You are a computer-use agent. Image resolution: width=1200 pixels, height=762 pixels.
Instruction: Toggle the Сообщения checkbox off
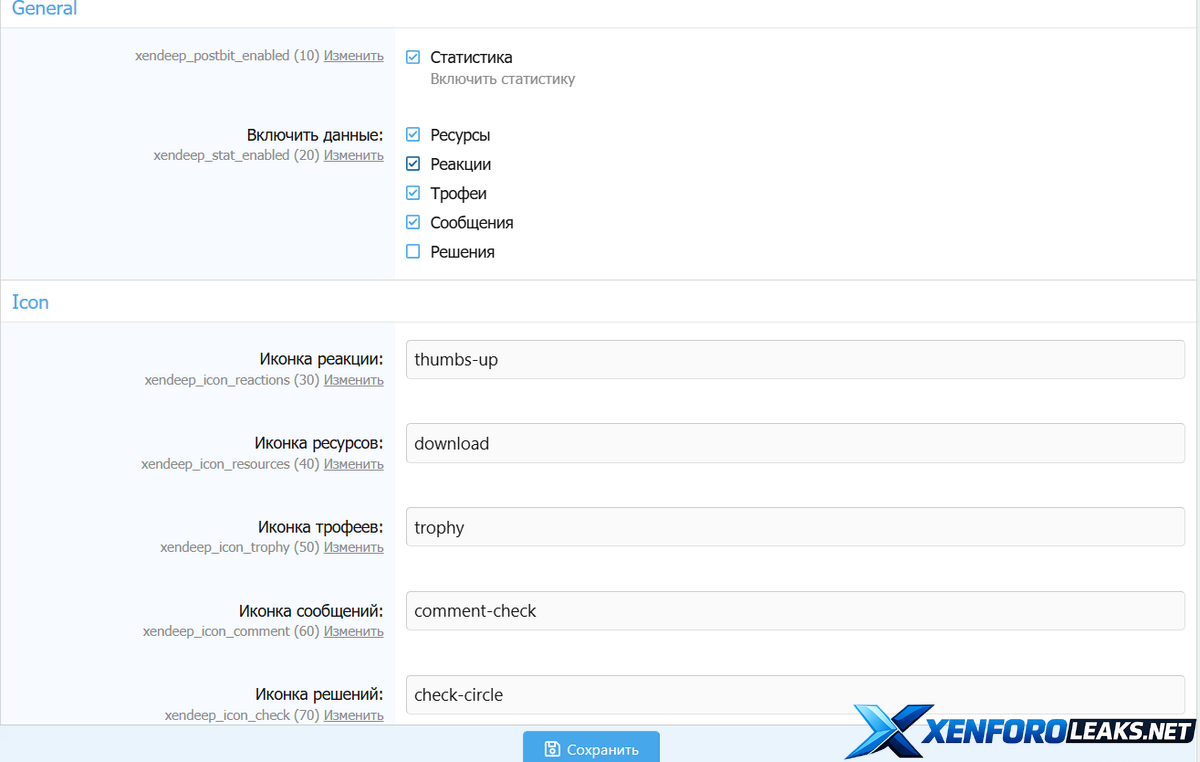click(413, 222)
